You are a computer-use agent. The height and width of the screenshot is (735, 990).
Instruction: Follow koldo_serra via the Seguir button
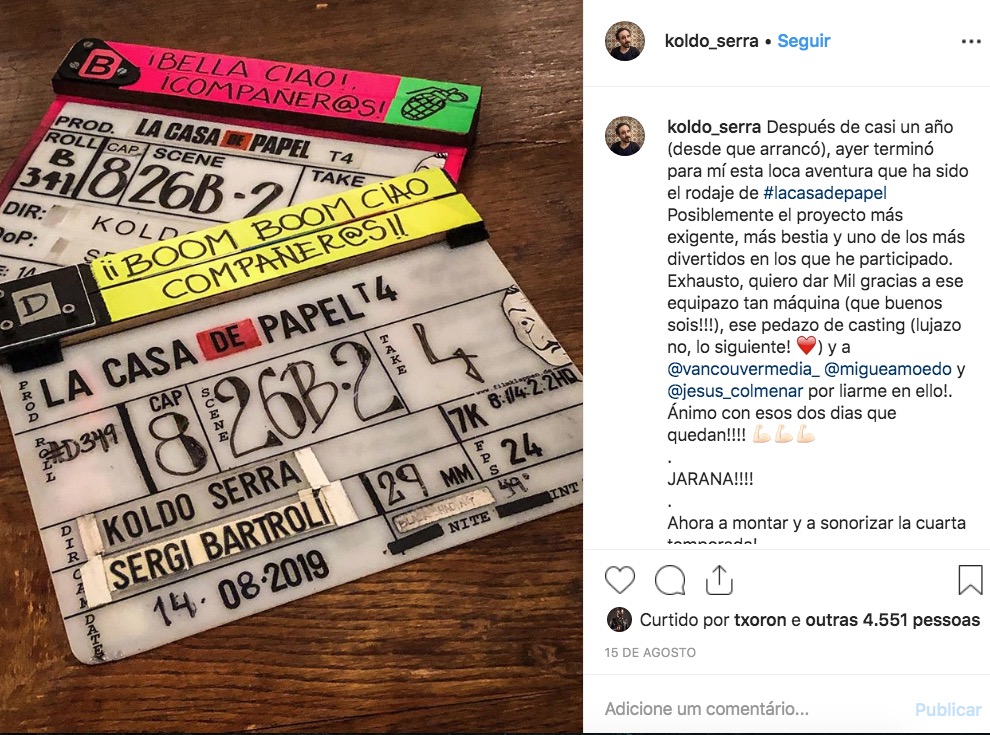(x=803, y=41)
